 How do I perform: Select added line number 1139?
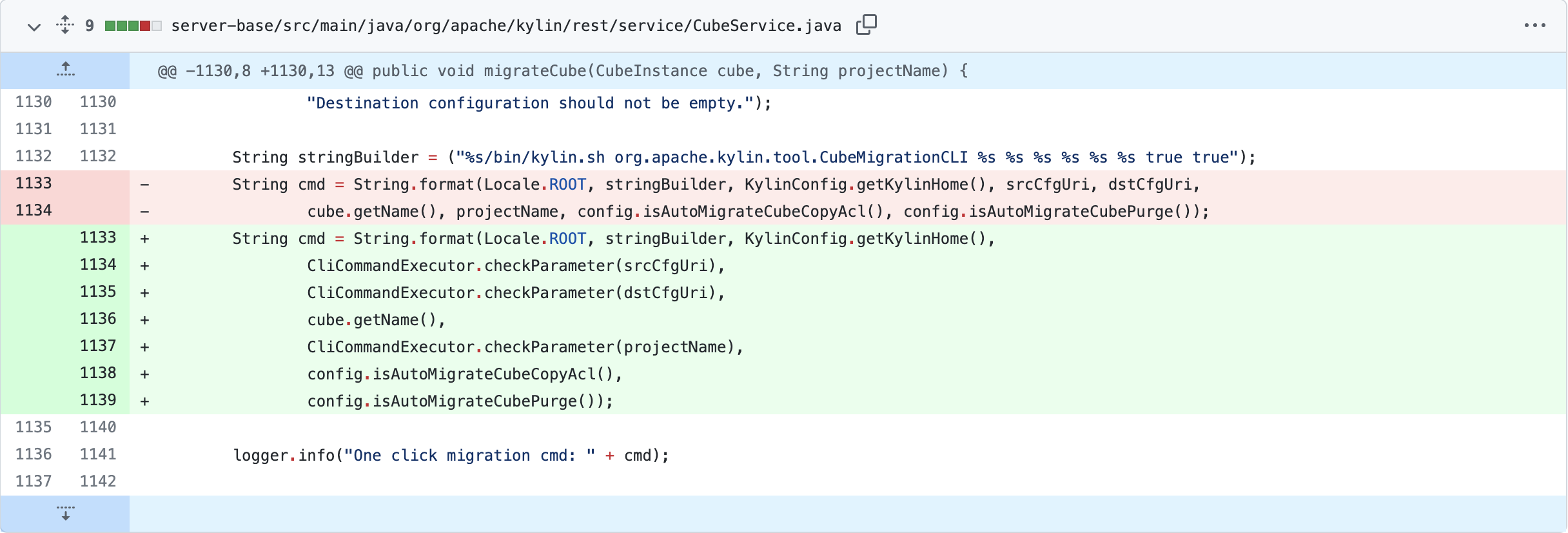[x=98, y=400]
